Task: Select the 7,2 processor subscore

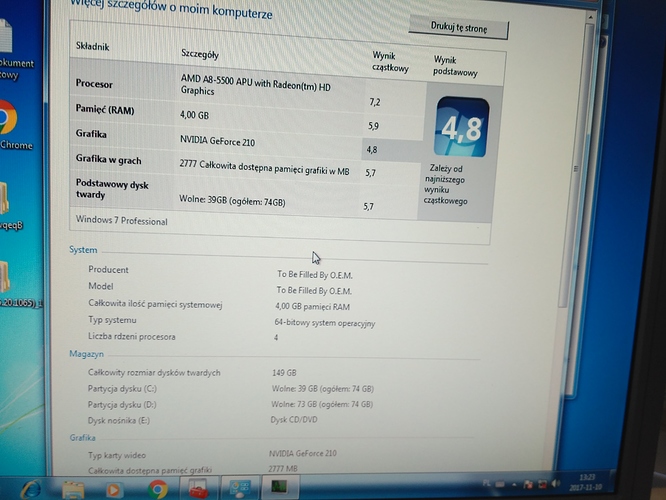Action: (x=375, y=102)
